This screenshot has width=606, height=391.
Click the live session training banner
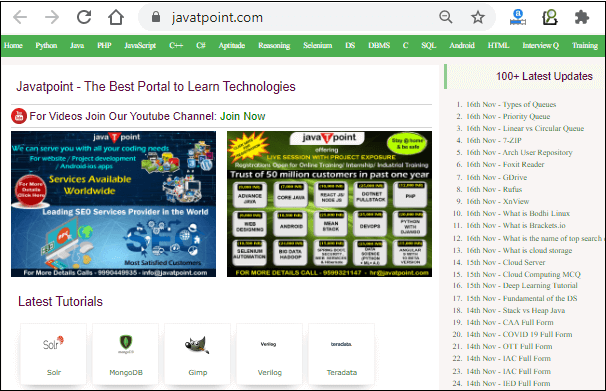pyautogui.click(x=329, y=204)
